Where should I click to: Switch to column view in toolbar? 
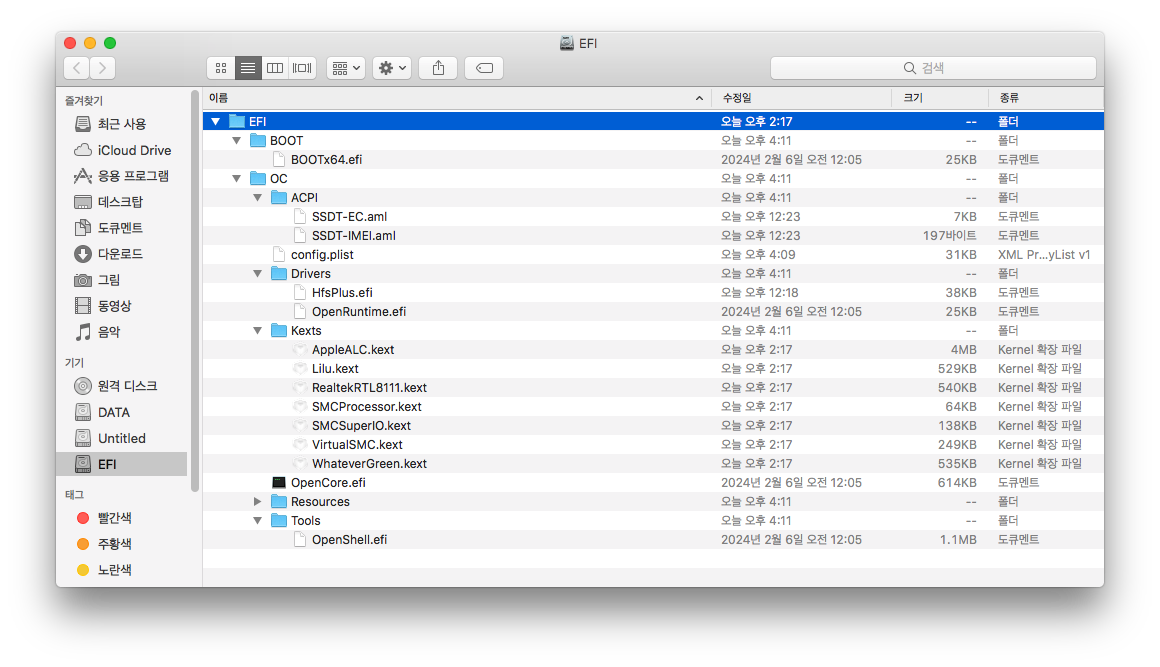click(274, 68)
